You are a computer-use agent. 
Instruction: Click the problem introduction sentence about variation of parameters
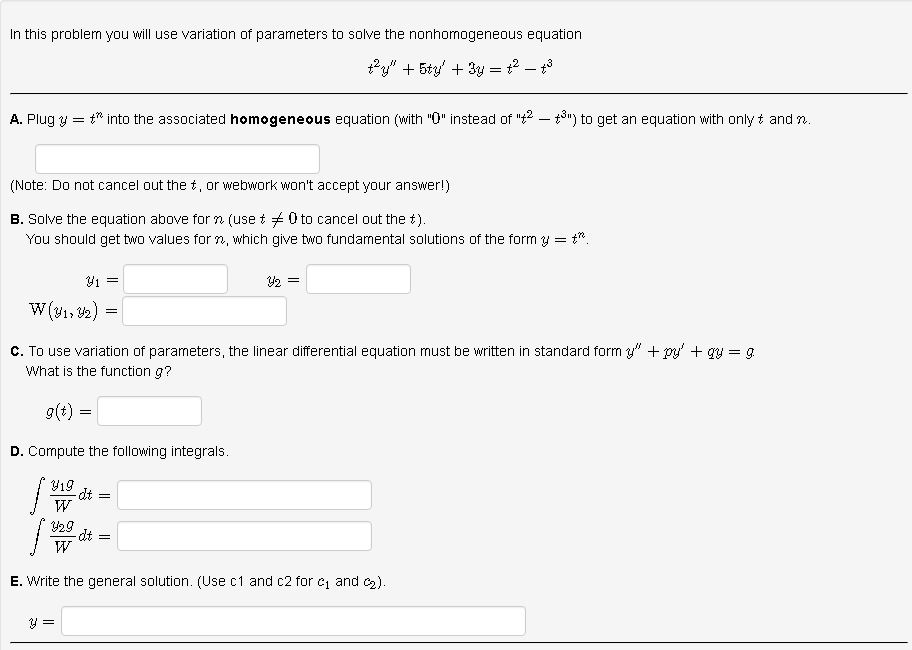pyautogui.click(x=295, y=34)
